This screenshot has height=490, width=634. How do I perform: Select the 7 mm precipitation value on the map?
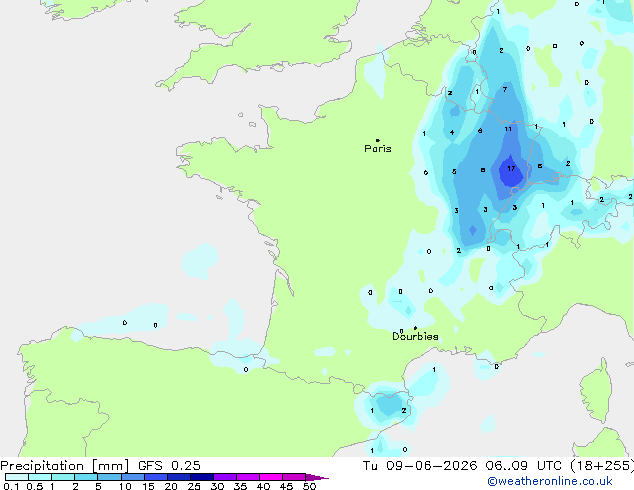click(505, 89)
